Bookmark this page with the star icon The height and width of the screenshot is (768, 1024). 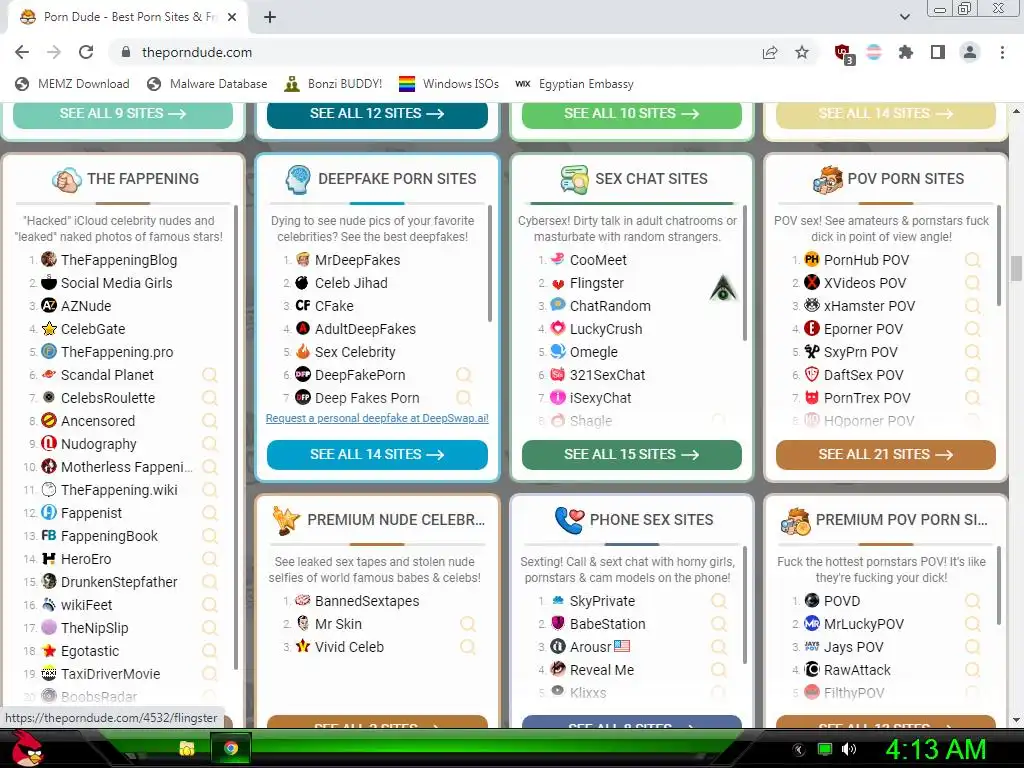click(802, 52)
